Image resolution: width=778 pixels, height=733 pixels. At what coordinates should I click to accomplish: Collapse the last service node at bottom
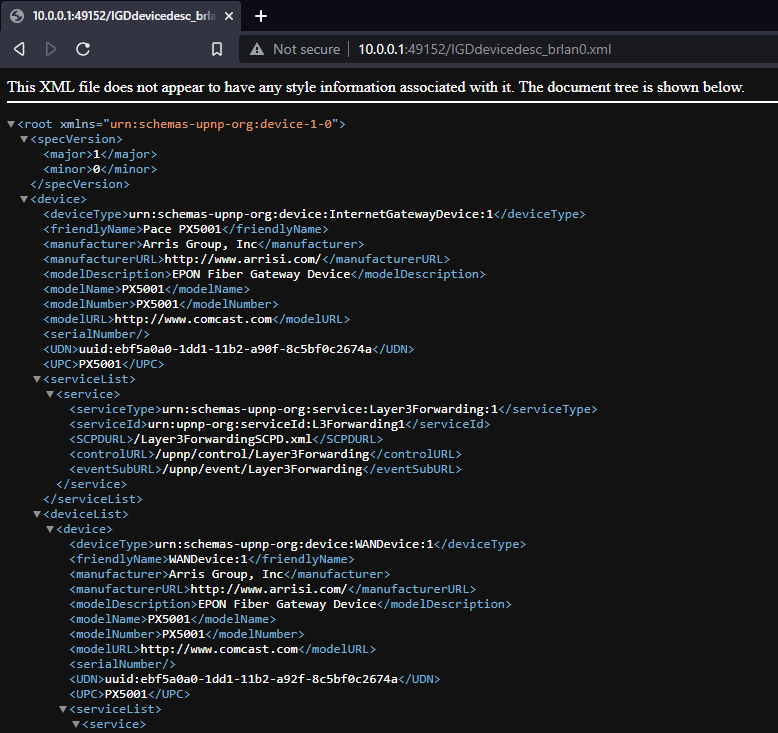pos(76,725)
